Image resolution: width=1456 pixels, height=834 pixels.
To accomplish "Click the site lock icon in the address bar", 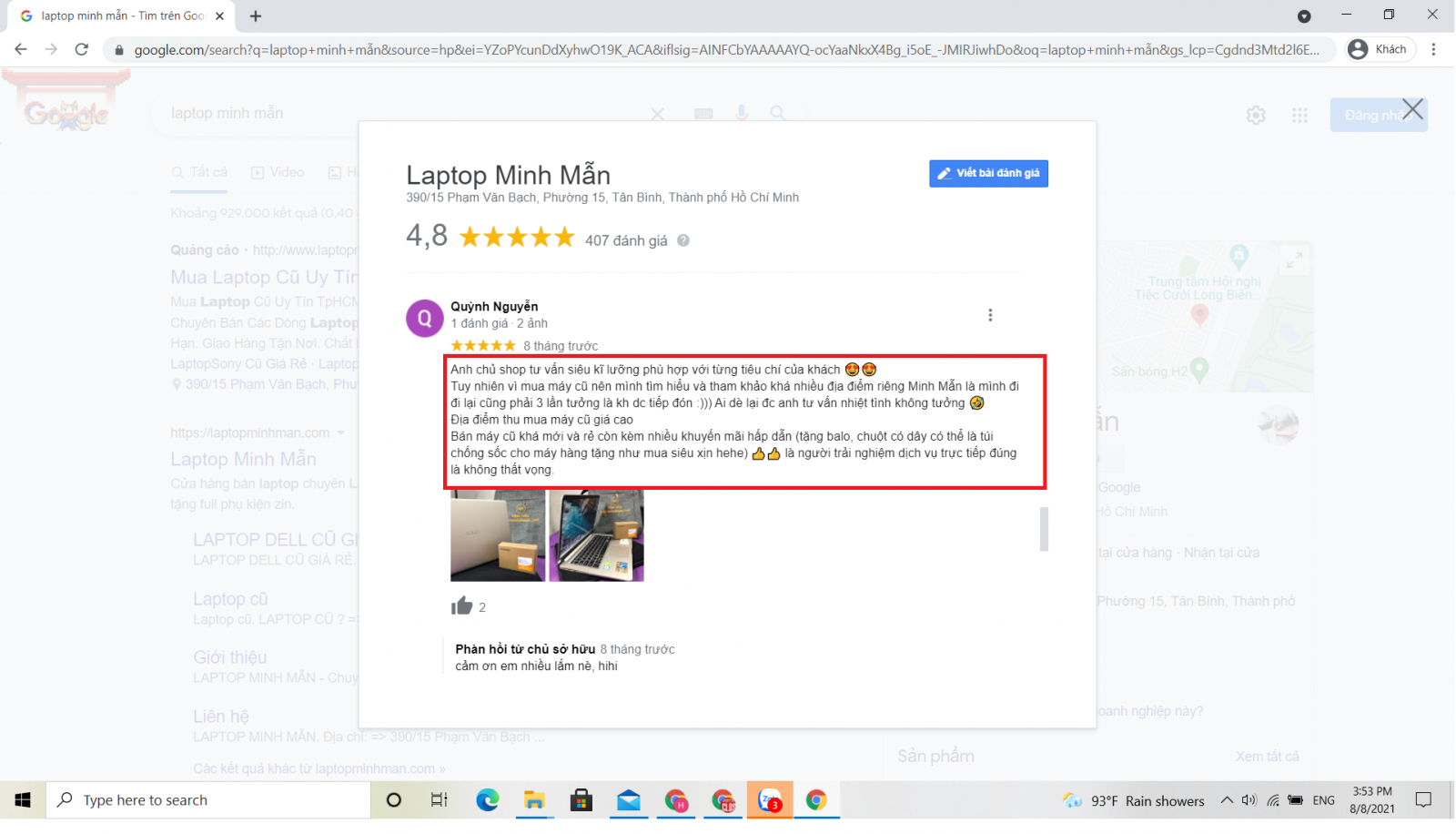I will (x=118, y=50).
